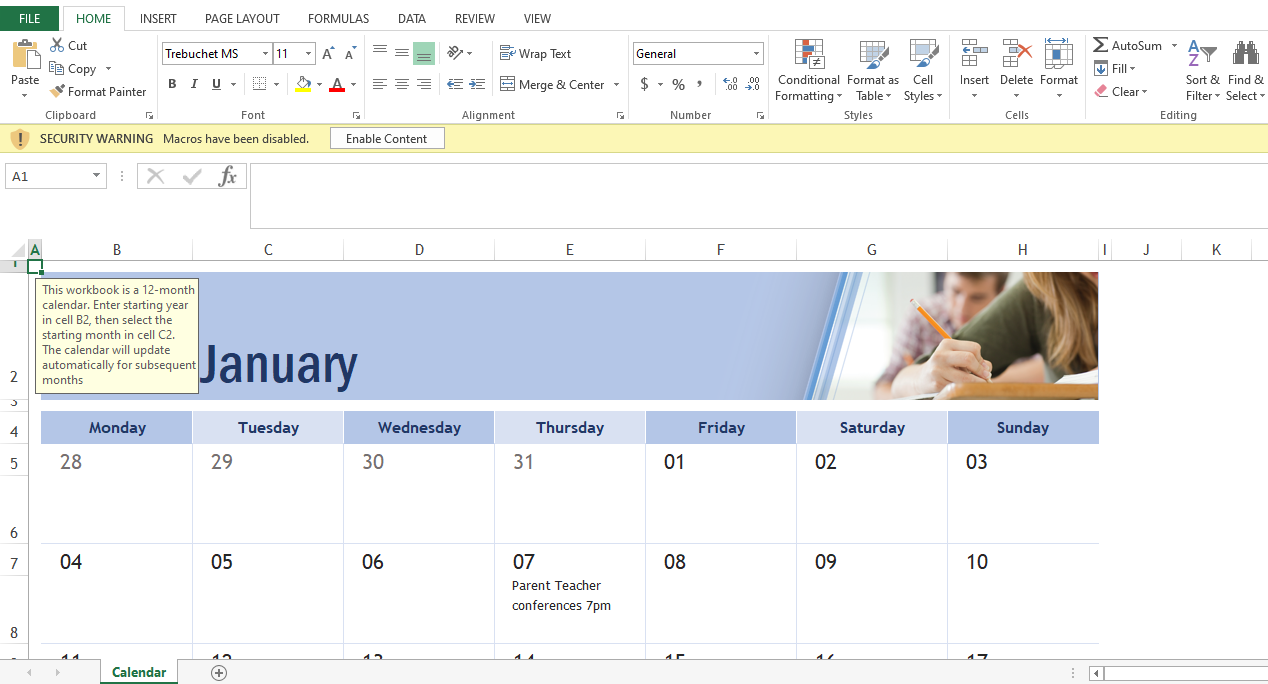Image resolution: width=1268 pixels, height=684 pixels.
Task: Expand the General number format dropdown
Action: (756, 54)
